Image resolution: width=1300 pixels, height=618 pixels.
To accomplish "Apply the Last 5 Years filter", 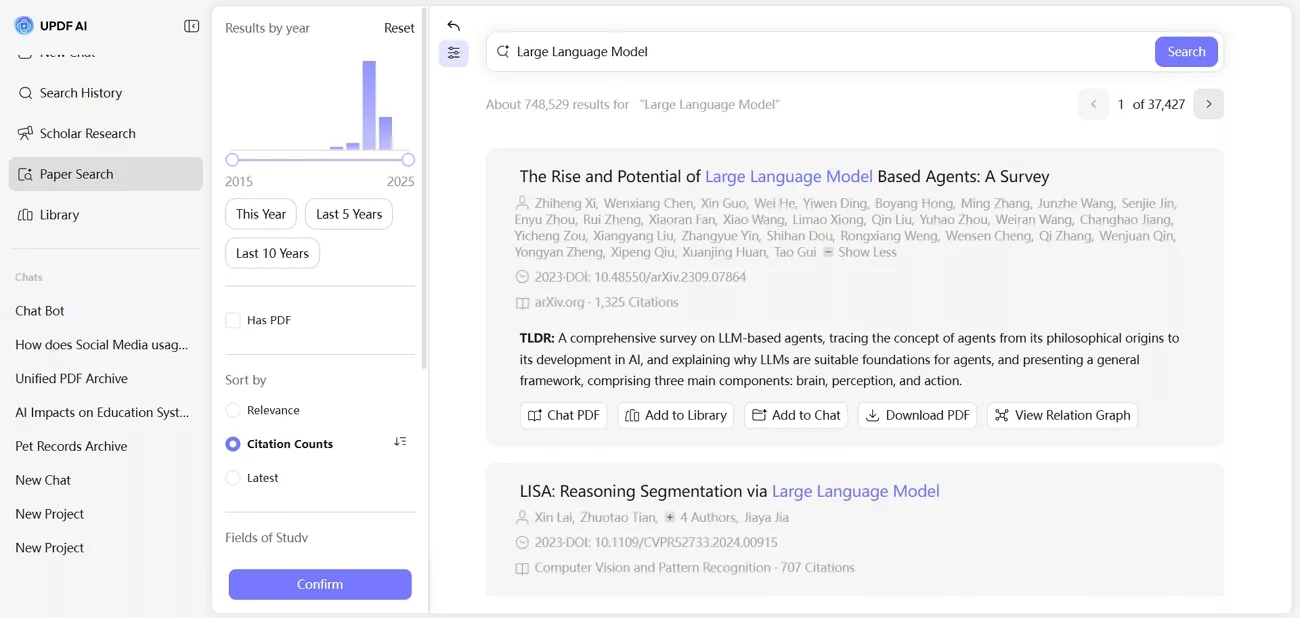I will coord(348,213).
